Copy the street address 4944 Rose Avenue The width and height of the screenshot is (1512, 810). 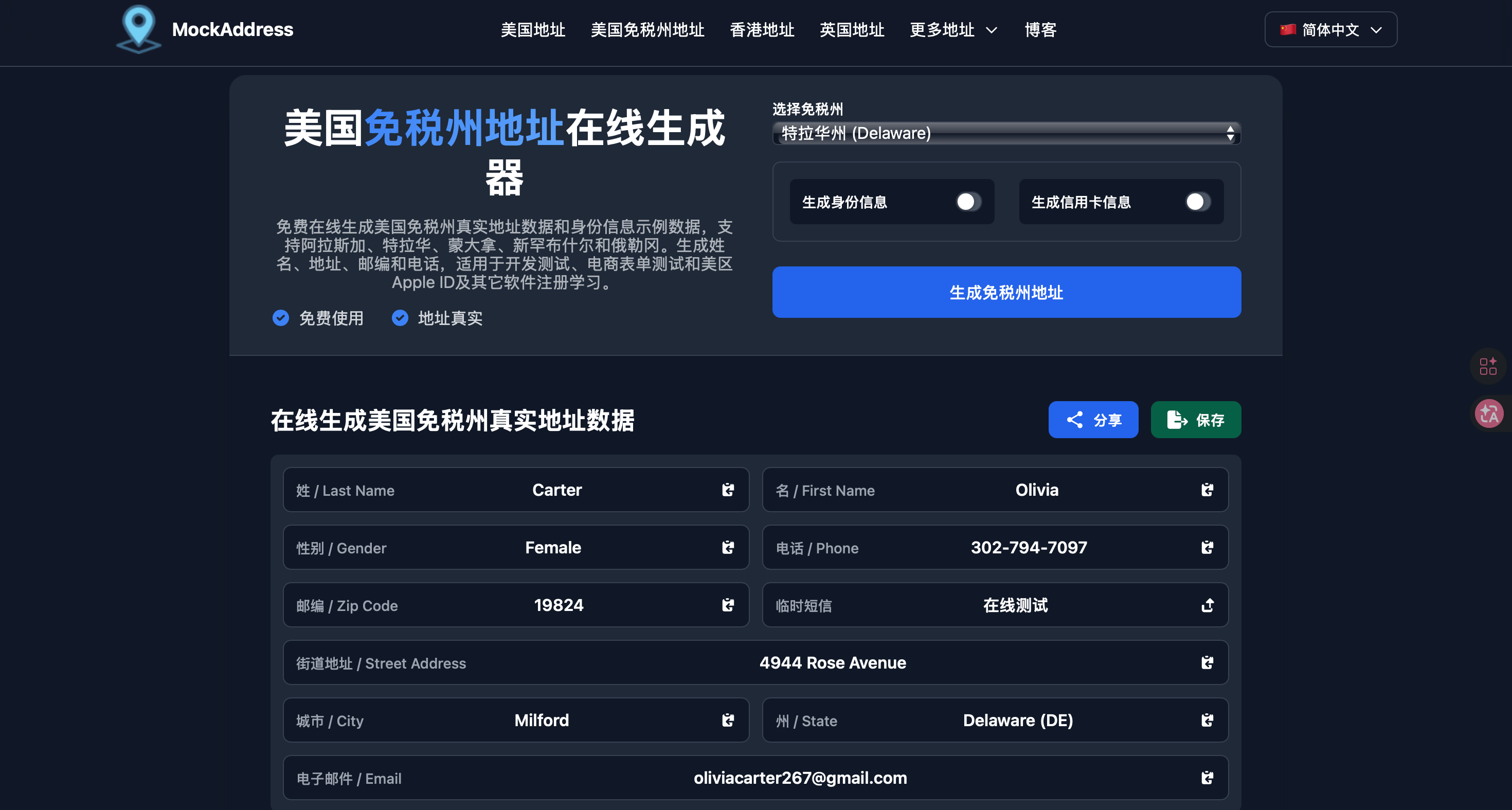coord(1207,662)
